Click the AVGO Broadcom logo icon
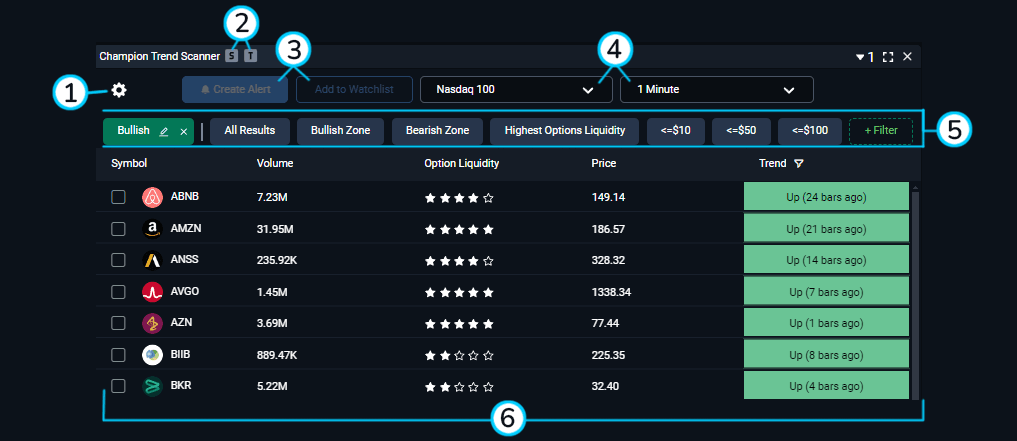This screenshot has width=1017, height=441. pos(152,292)
